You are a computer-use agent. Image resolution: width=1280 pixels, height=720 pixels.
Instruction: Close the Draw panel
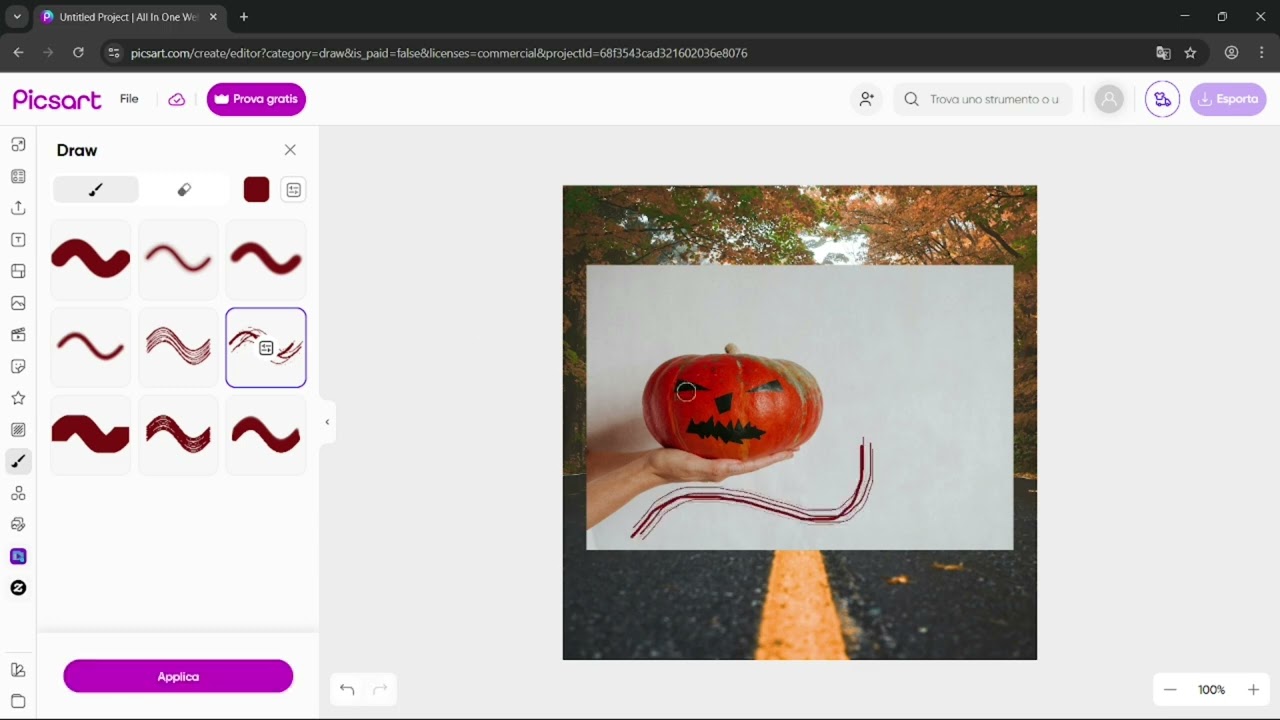290,150
